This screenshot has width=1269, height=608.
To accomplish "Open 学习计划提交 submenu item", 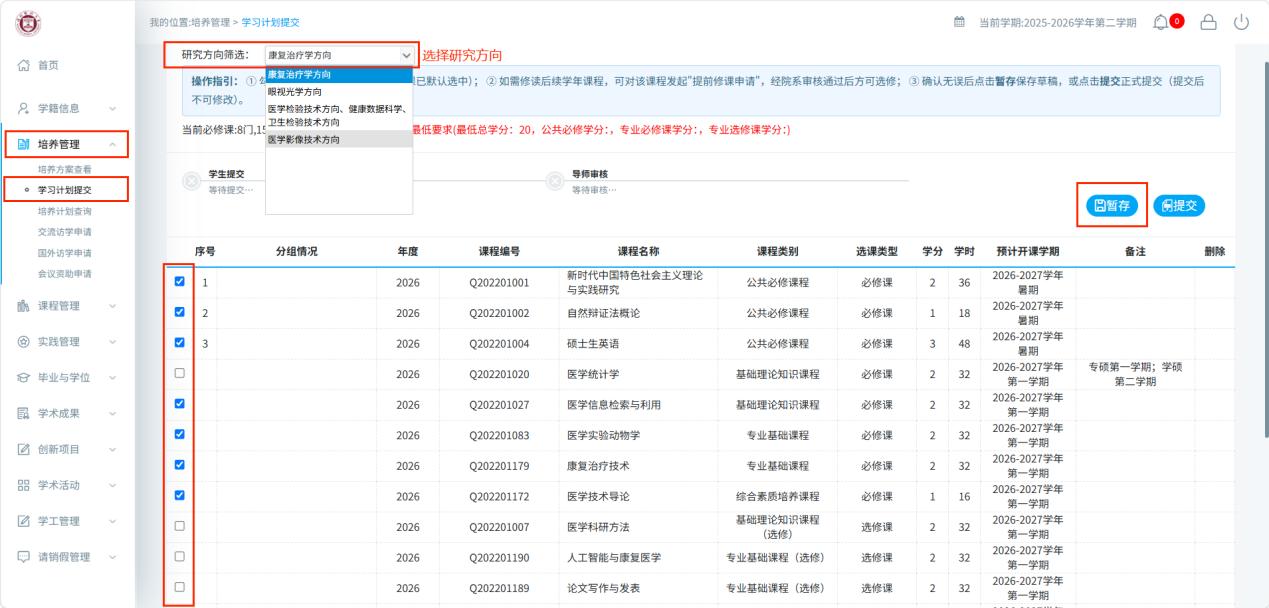I will (64, 190).
